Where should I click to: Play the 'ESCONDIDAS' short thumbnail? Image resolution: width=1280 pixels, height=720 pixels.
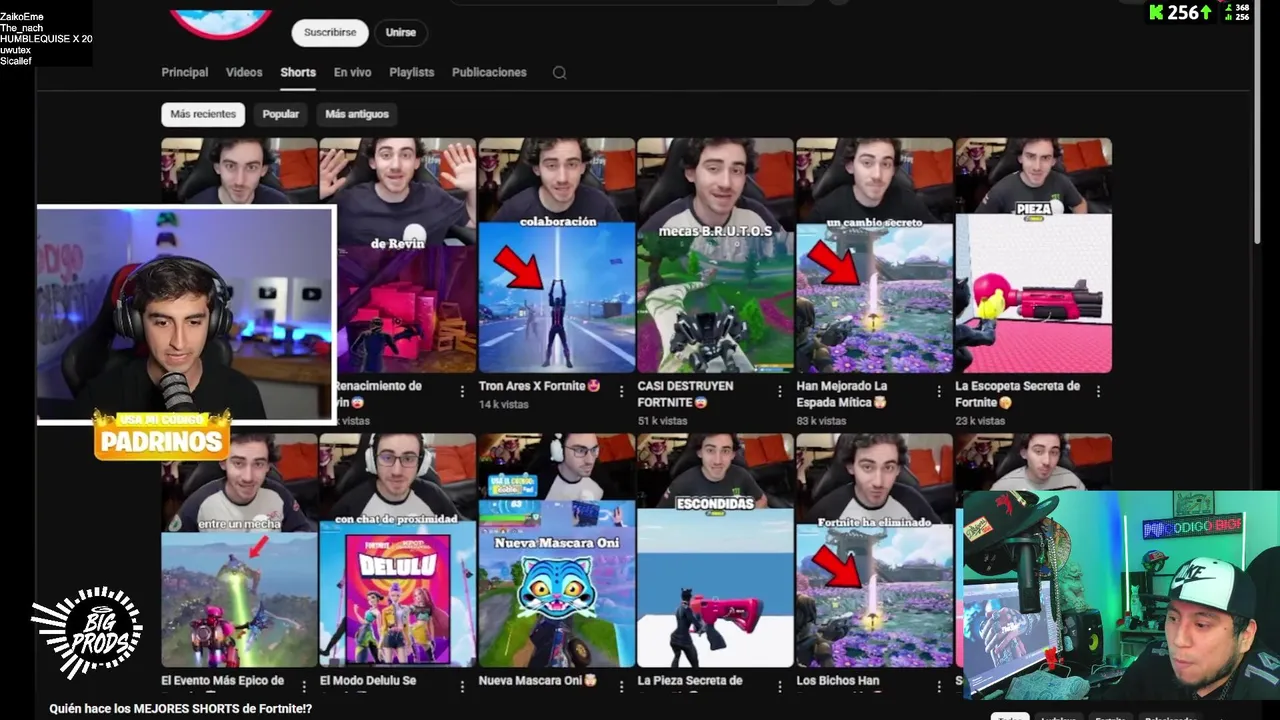tap(715, 550)
